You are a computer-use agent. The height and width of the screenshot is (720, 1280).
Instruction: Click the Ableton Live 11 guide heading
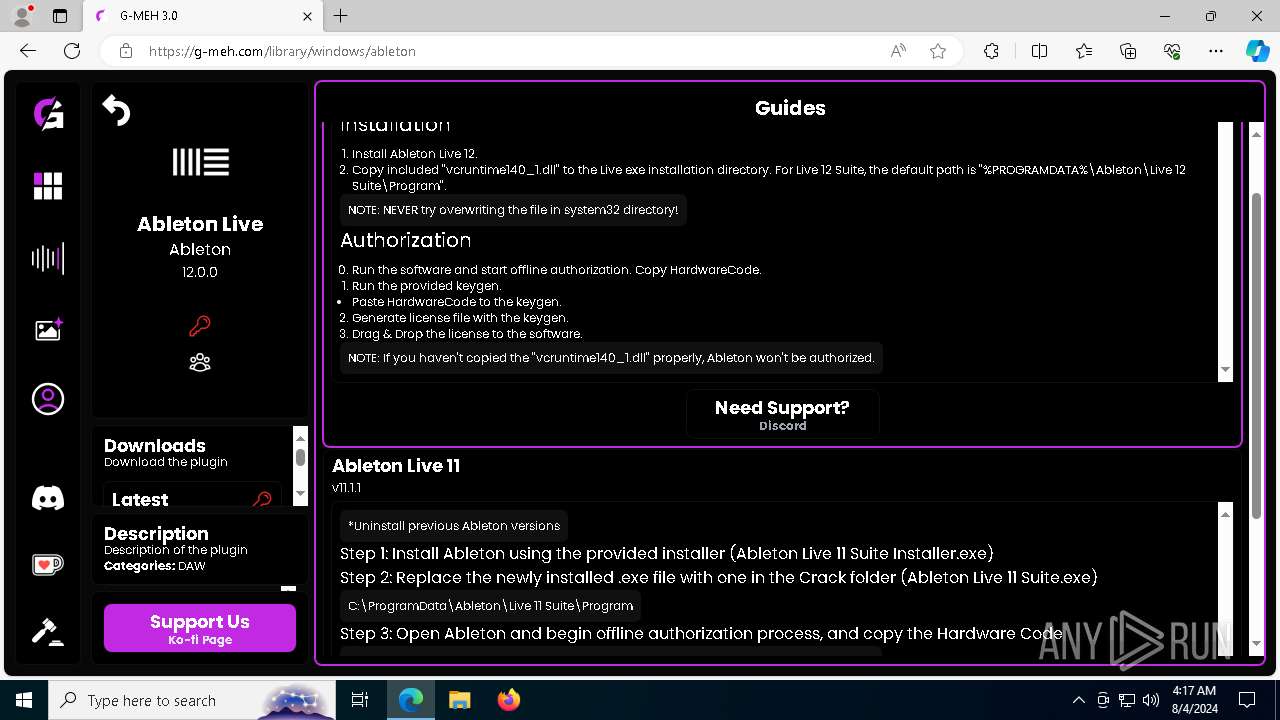[x=396, y=466]
